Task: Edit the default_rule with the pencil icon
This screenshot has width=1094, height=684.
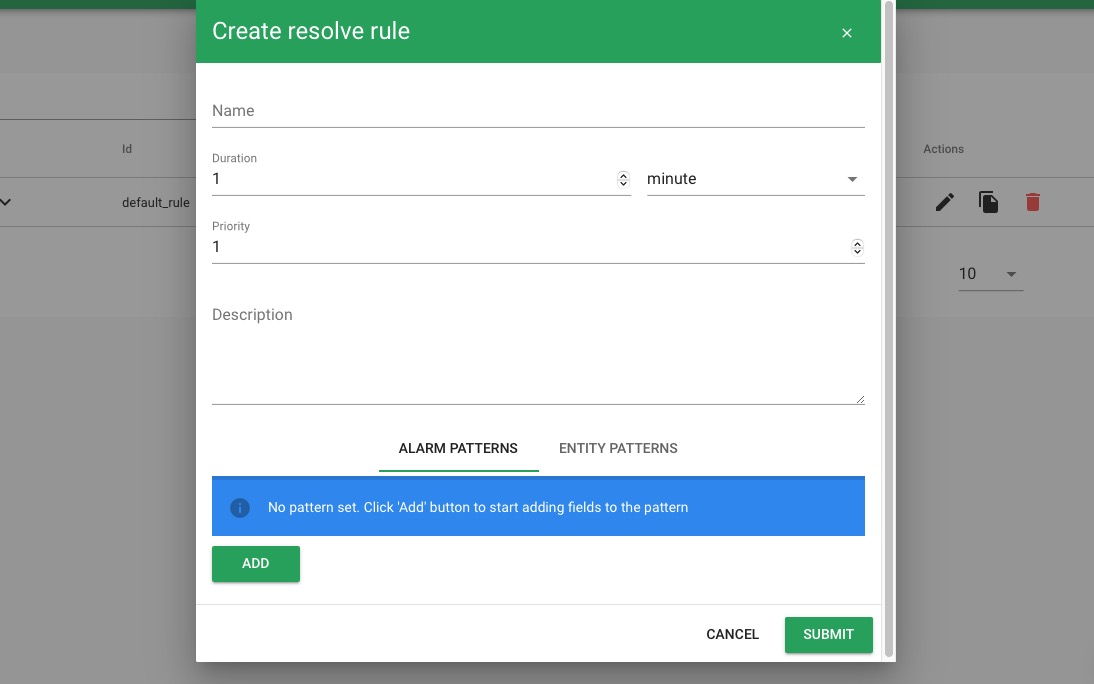Action: click(944, 202)
